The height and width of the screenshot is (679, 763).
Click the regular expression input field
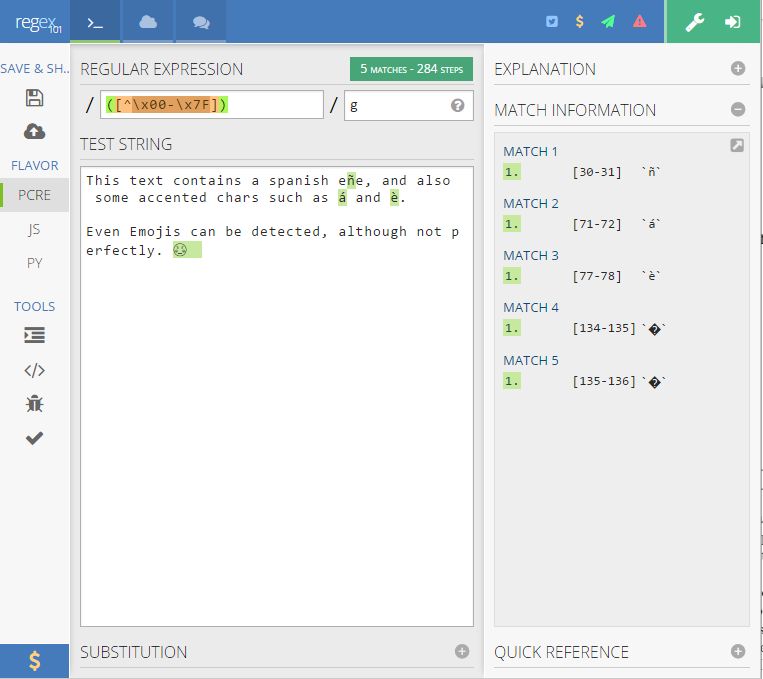point(212,105)
